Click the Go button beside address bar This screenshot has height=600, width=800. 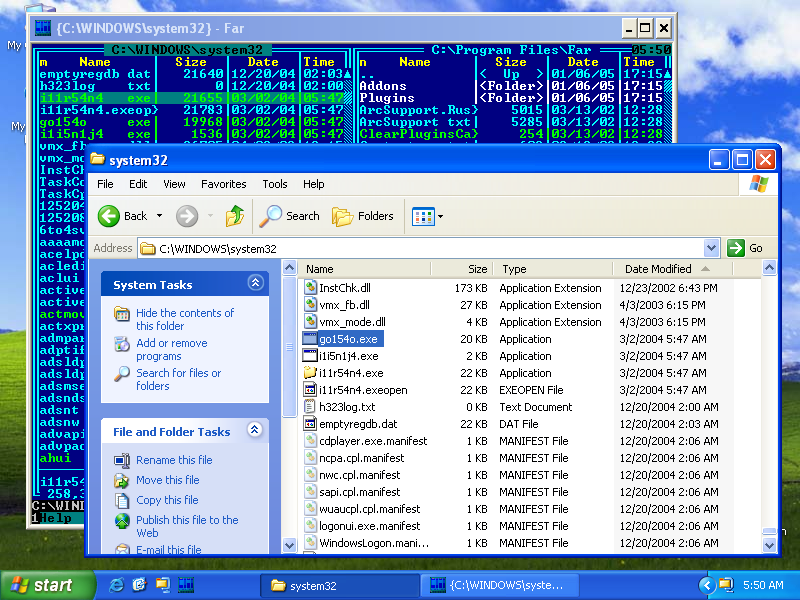point(745,248)
